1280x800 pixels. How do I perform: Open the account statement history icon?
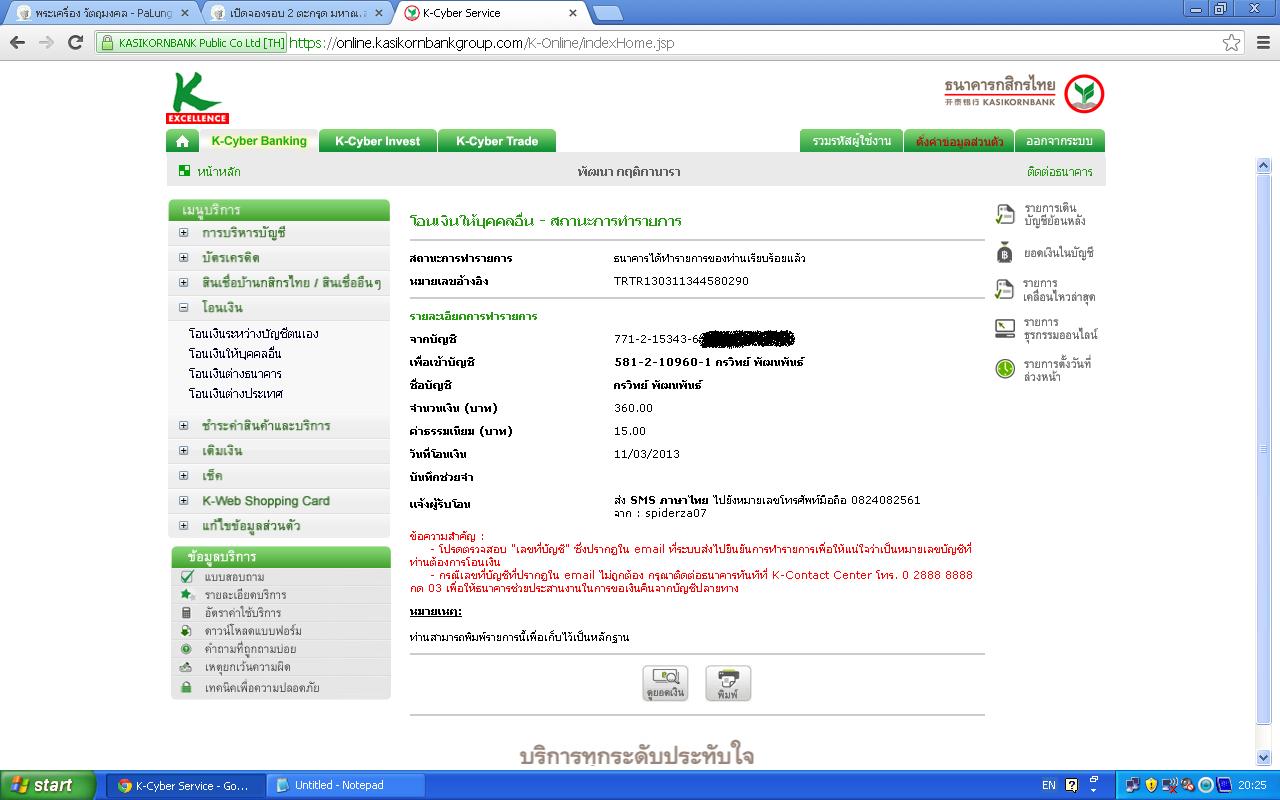1005,214
